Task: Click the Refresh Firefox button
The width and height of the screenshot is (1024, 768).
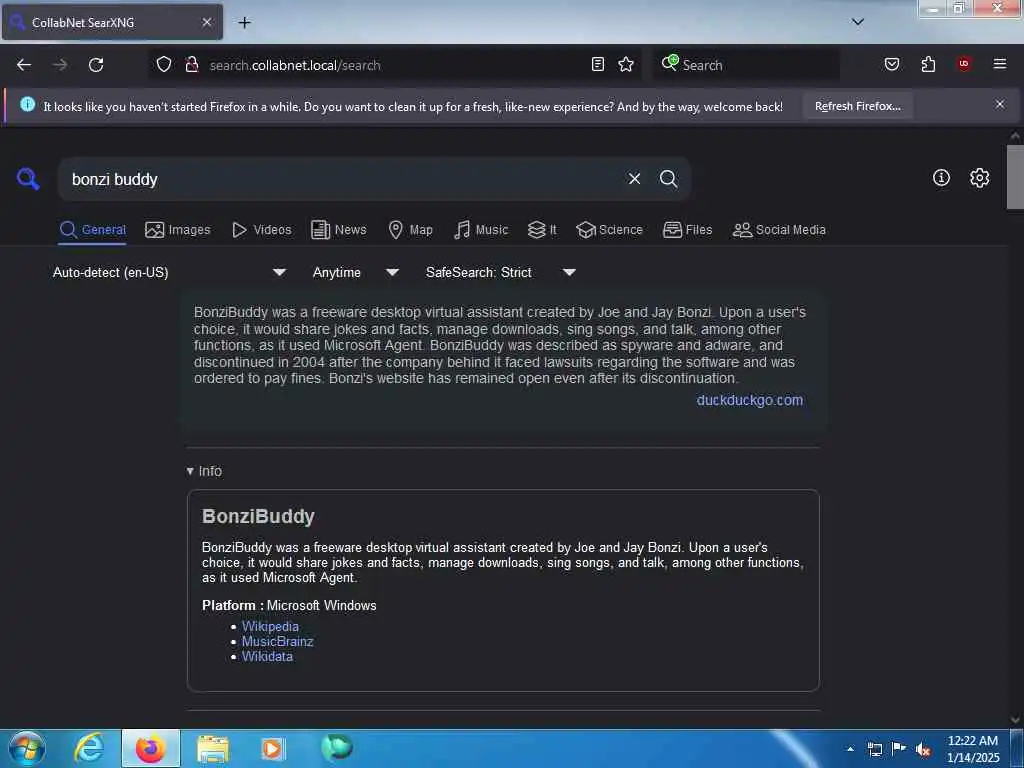Action: tap(857, 106)
